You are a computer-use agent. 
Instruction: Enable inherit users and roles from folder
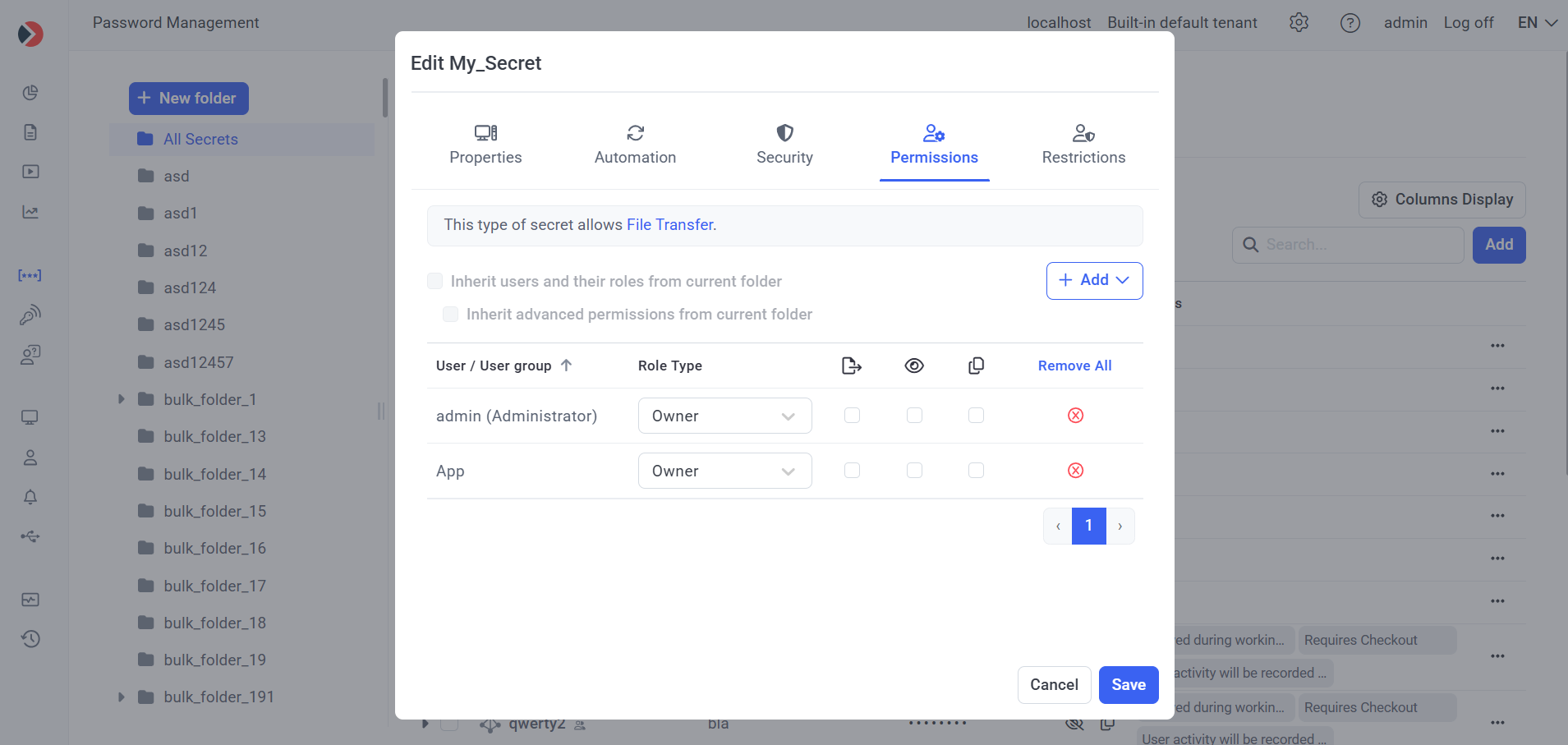(435, 282)
